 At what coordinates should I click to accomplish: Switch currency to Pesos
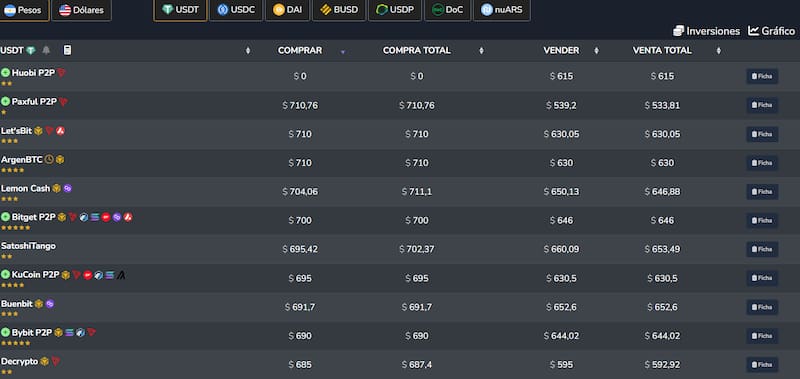(x=23, y=10)
